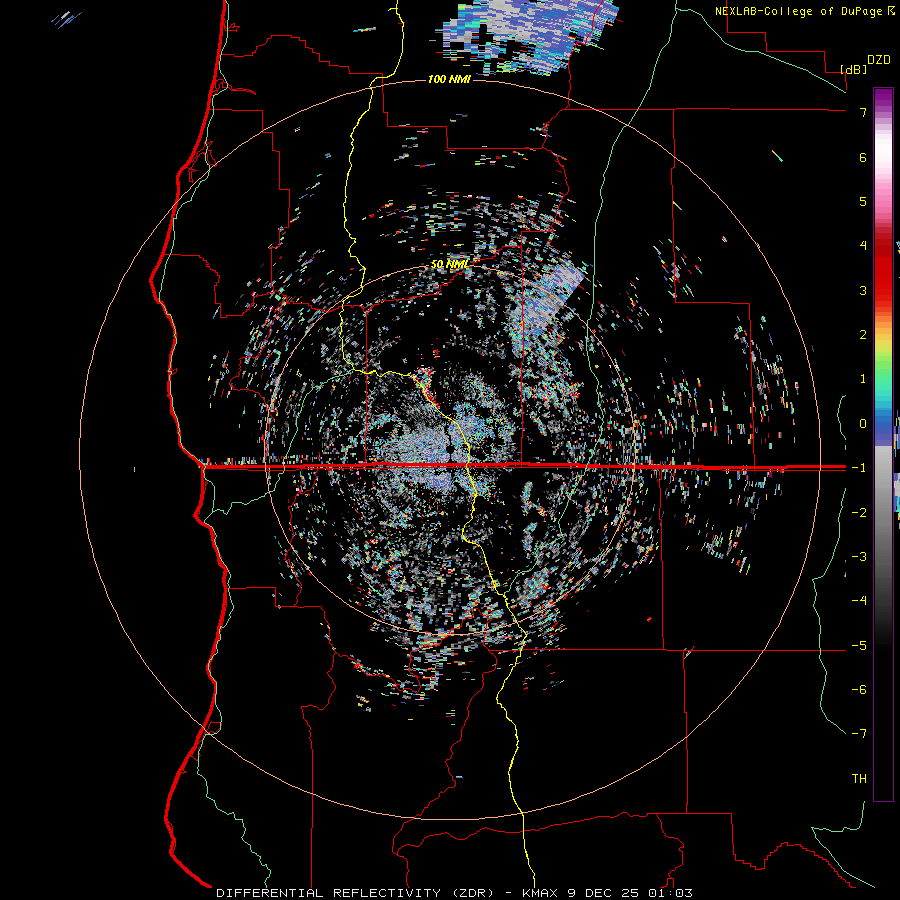
Task: Click the 100 NMI range ring label
Action: [449, 79]
